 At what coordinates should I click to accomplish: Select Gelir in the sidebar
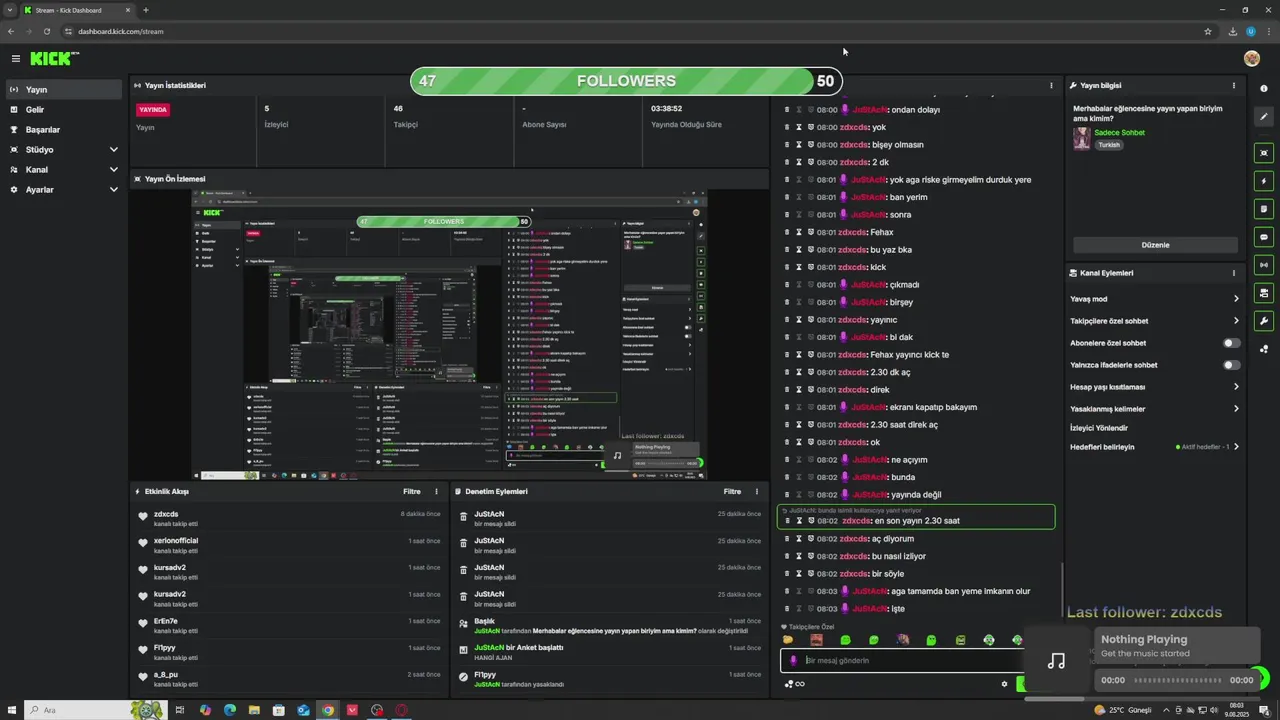(64, 109)
